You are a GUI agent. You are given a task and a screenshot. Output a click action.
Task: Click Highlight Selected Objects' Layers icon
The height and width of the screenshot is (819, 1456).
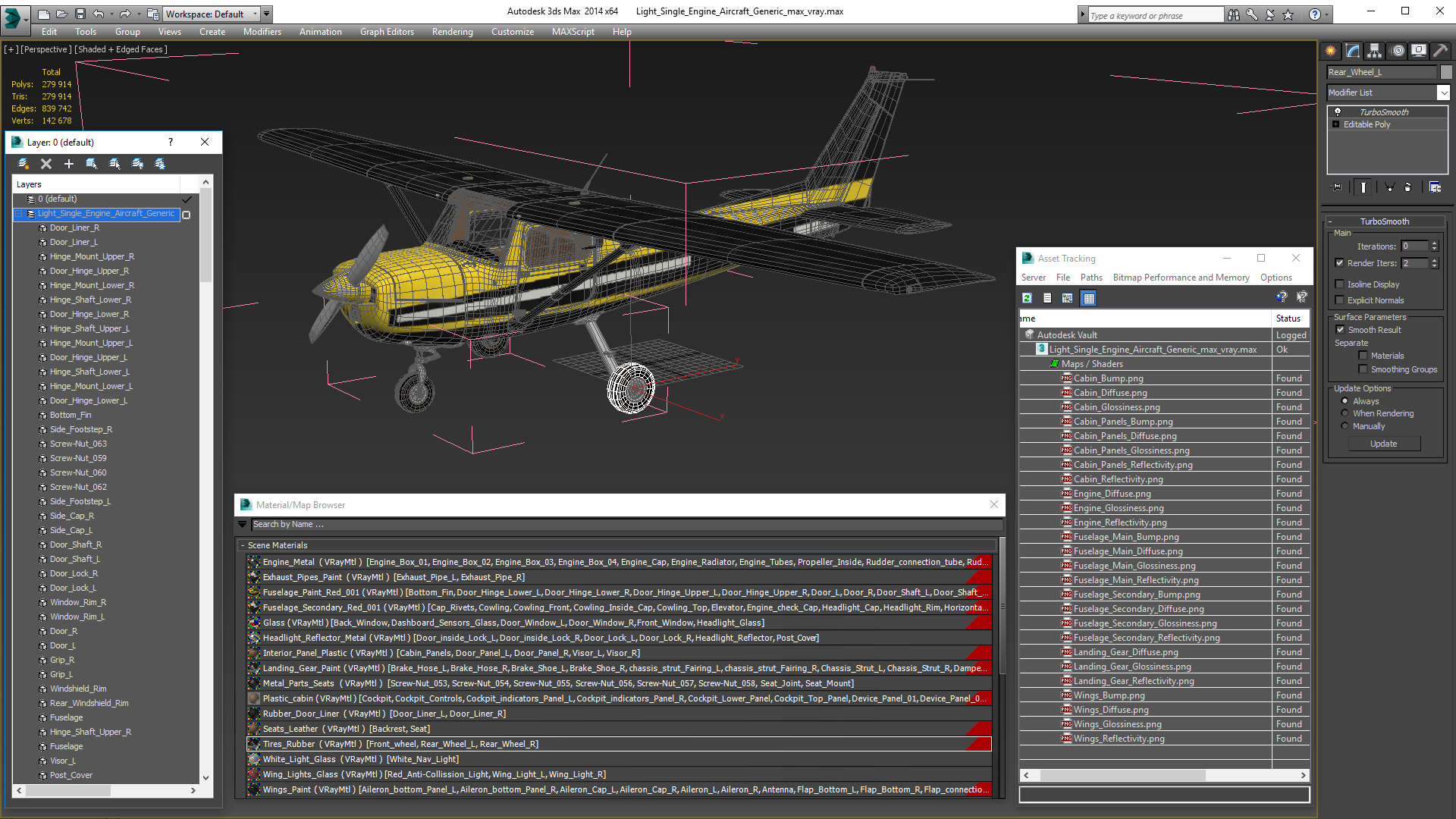[115, 164]
